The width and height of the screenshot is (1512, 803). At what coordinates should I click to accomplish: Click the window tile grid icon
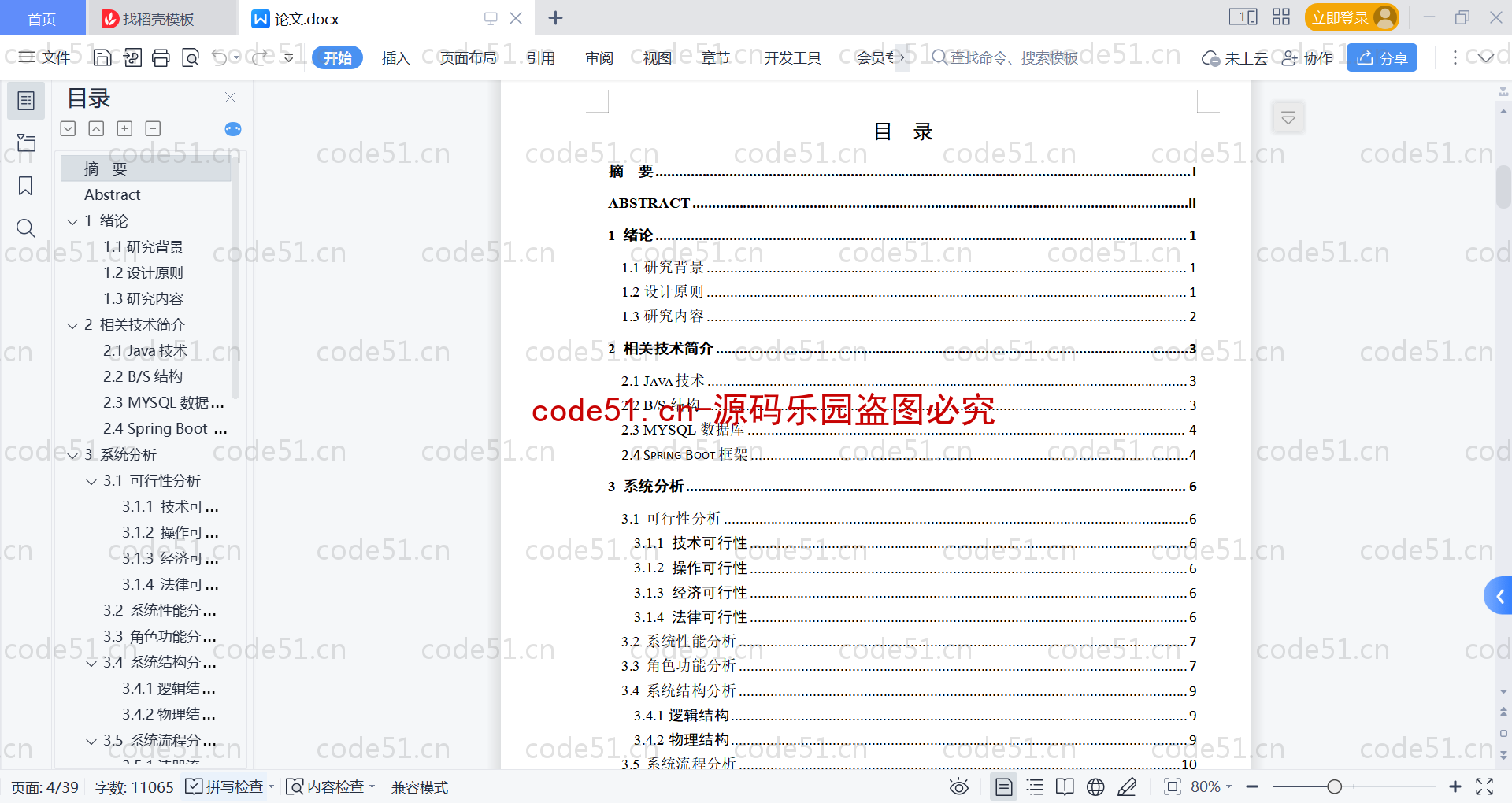pos(1281,17)
